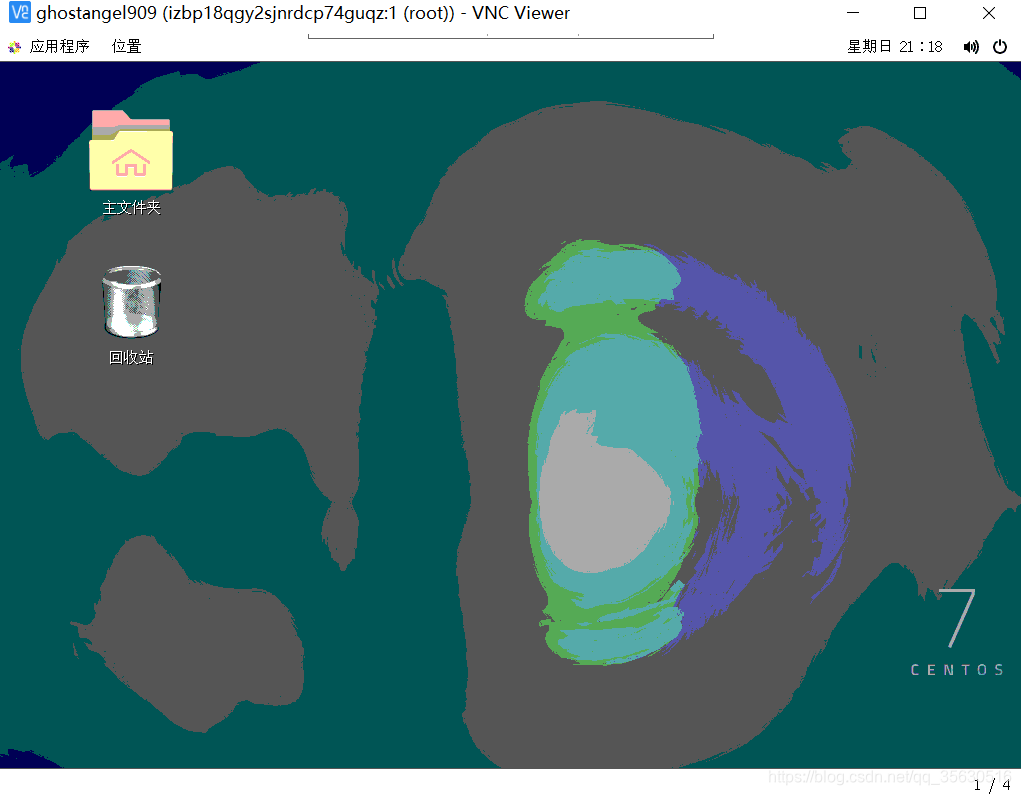Close the VNC Viewer window

[x=988, y=13]
